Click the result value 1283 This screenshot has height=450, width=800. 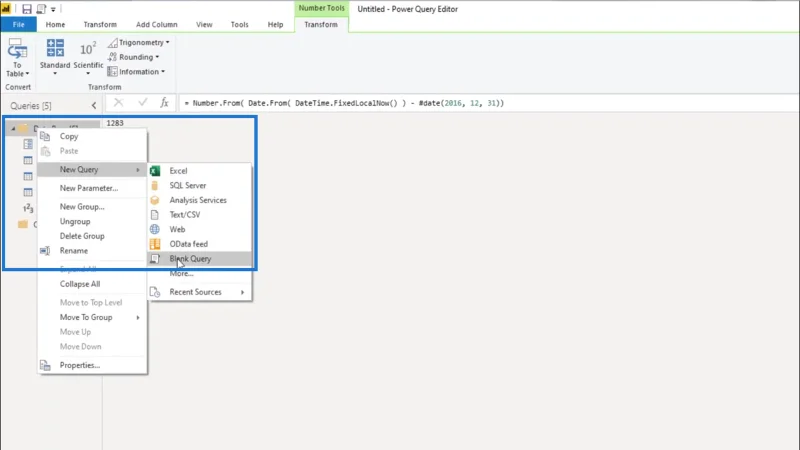point(115,123)
